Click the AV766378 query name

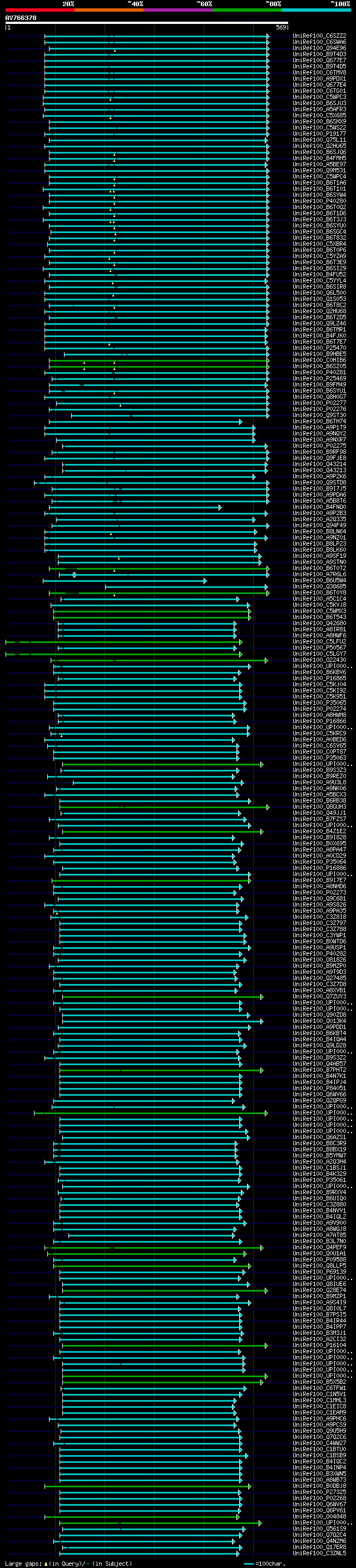(x=21, y=18)
